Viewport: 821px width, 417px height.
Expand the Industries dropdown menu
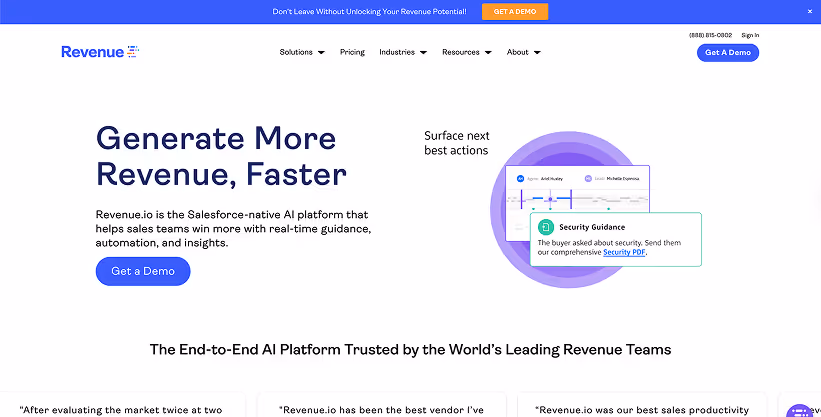[403, 52]
